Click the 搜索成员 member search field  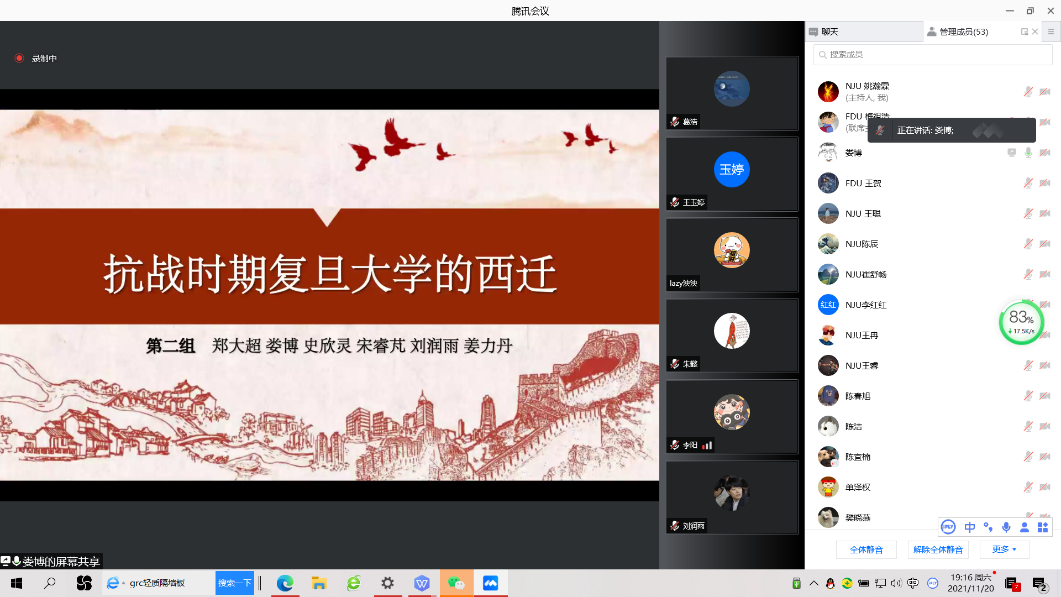point(932,54)
